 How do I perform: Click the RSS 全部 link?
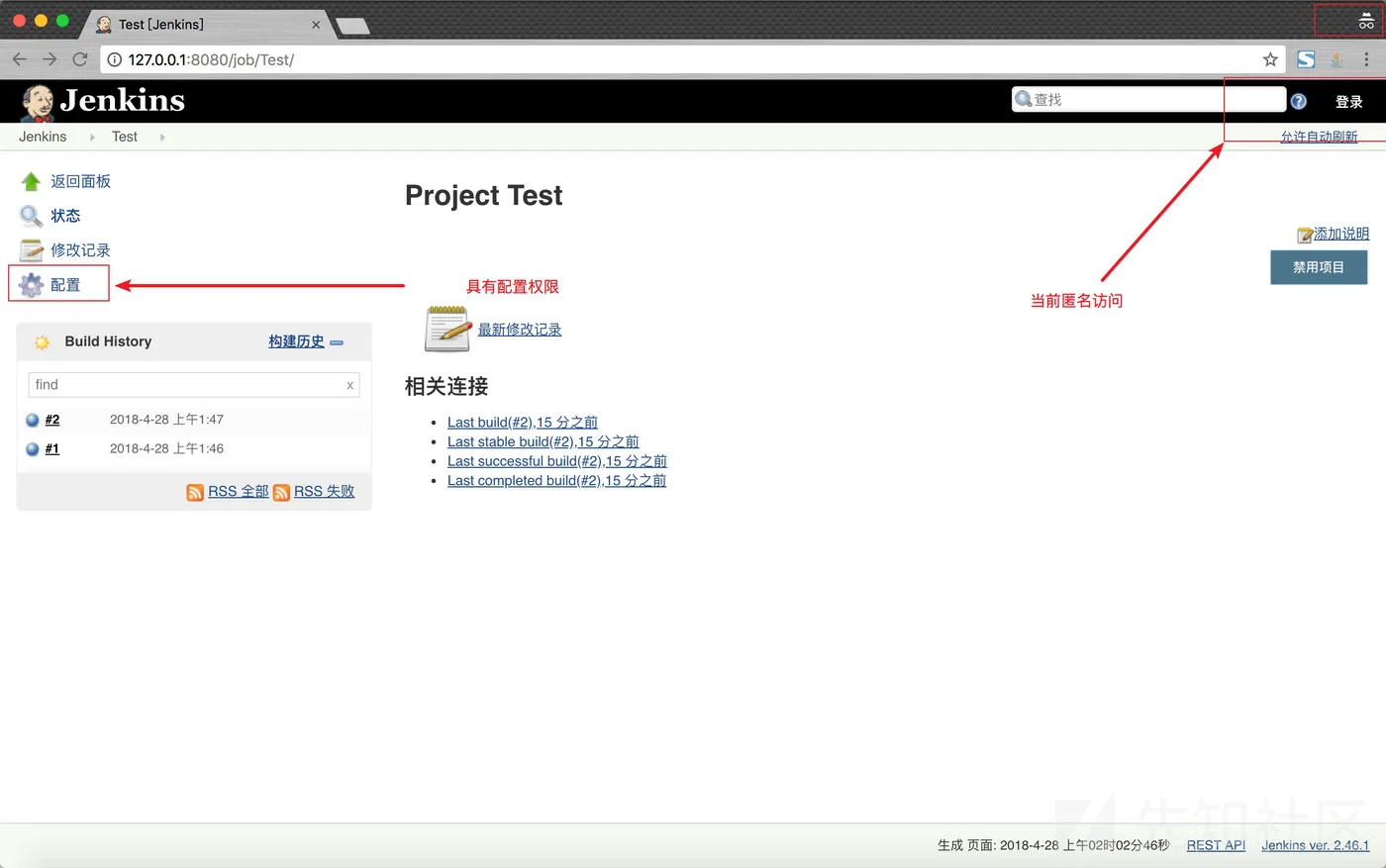coord(239,491)
